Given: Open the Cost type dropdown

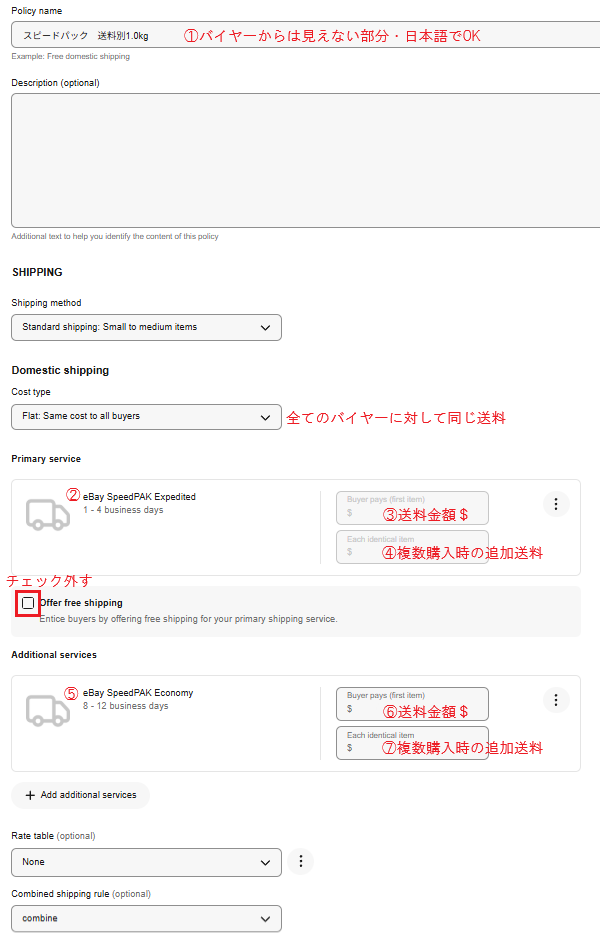Looking at the screenshot, I should coord(146,416).
